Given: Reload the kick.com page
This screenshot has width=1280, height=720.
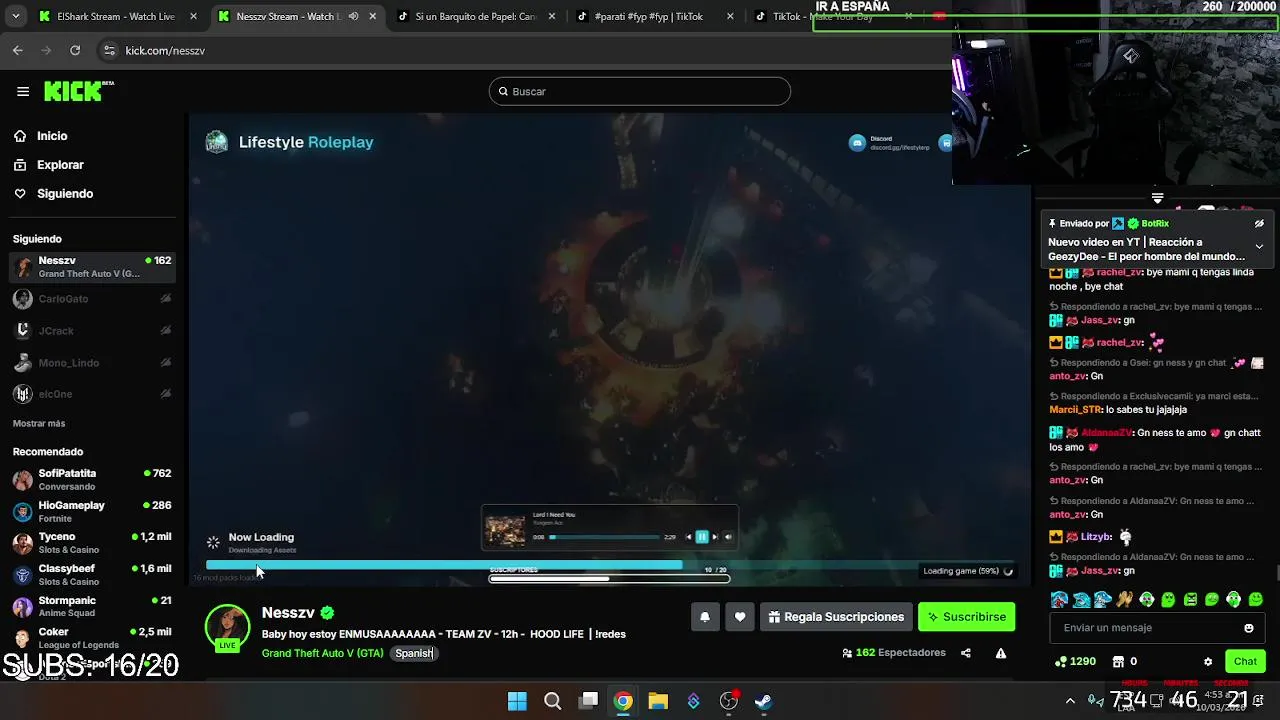Looking at the screenshot, I should click(75, 50).
